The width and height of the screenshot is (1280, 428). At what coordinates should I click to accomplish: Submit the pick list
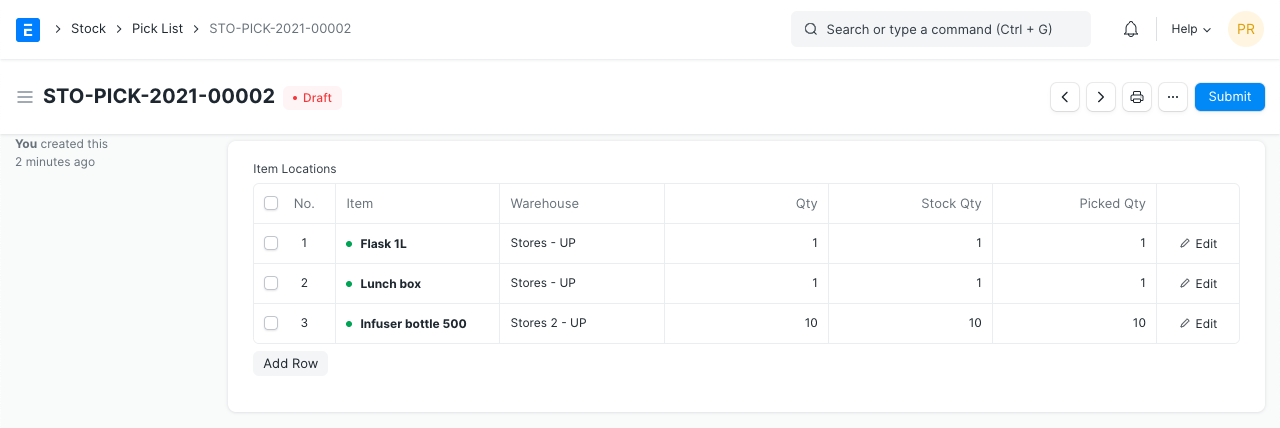[x=1229, y=97]
